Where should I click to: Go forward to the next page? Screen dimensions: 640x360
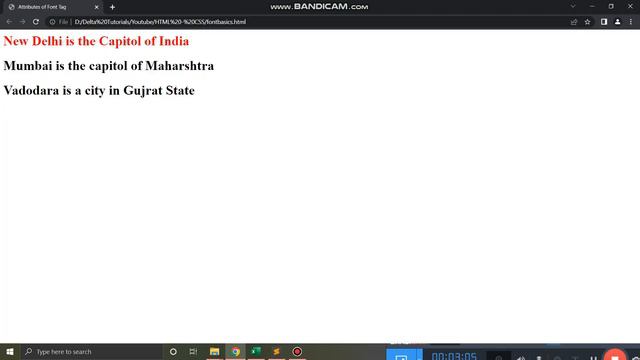point(22,22)
